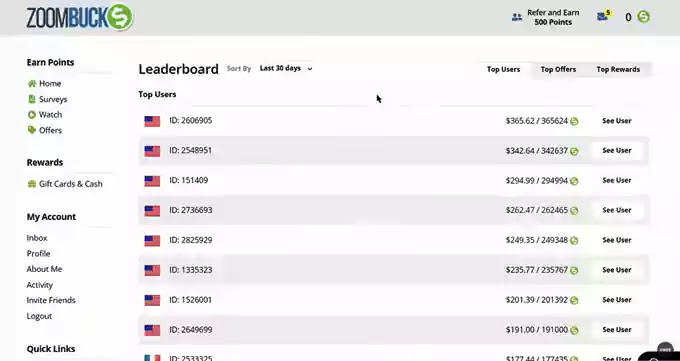Click the flag beside ID: 1335323

coord(152,270)
